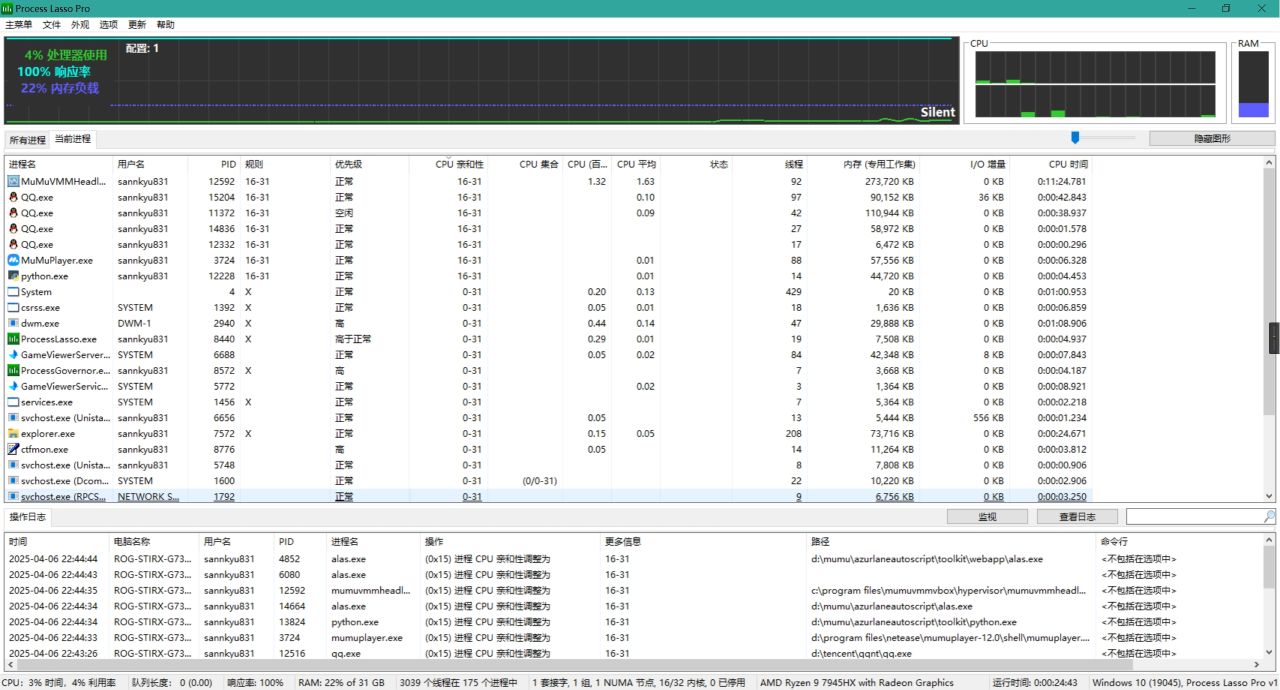Click the 运行时间 status bar entry
The image size is (1280, 690).
[x=1035, y=683]
